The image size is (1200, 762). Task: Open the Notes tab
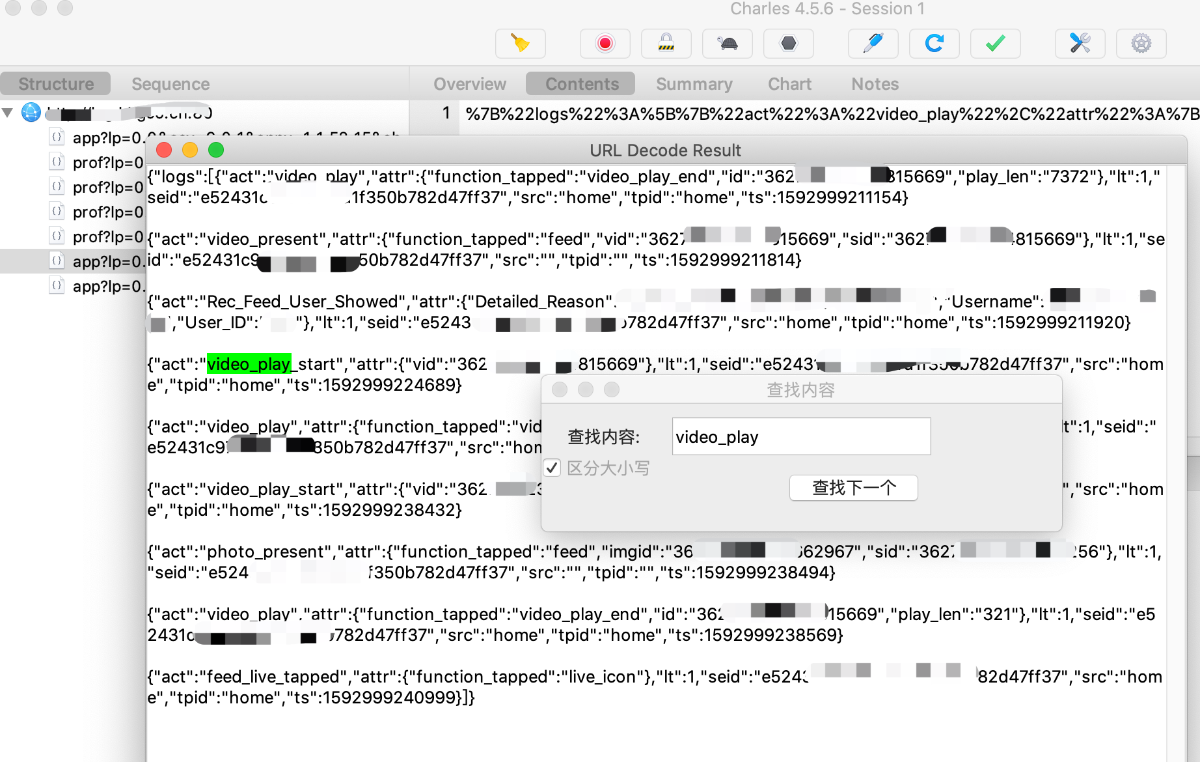[x=875, y=84]
